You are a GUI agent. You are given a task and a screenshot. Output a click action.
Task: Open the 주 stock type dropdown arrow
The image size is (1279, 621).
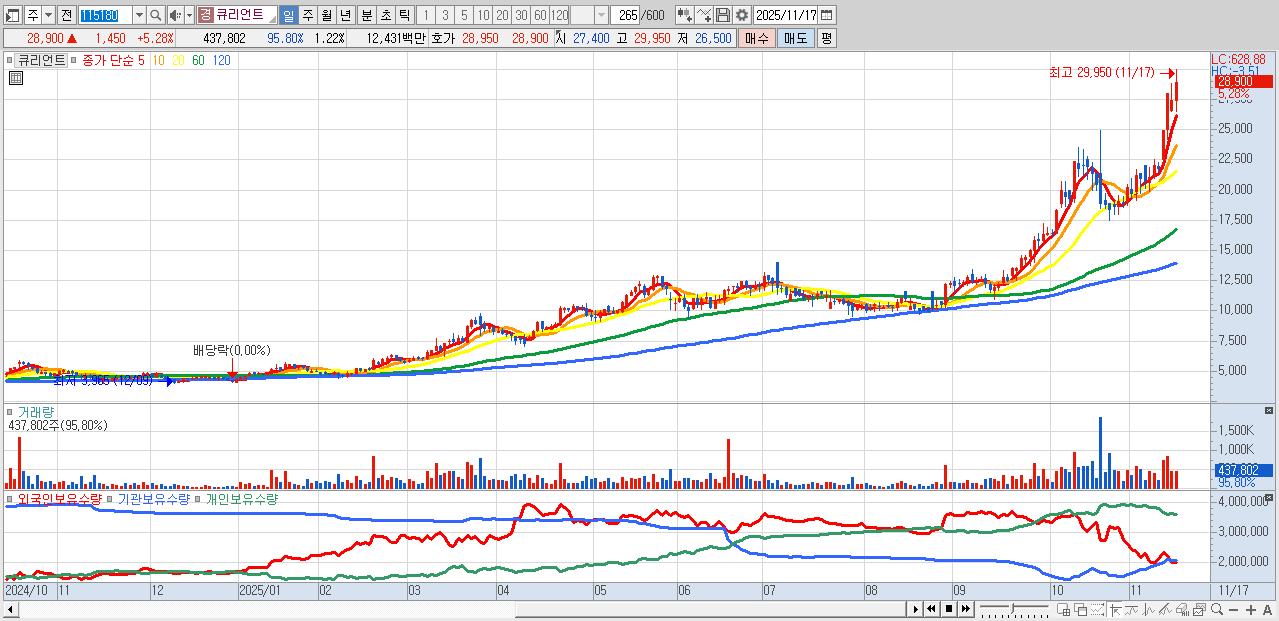[47, 15]
